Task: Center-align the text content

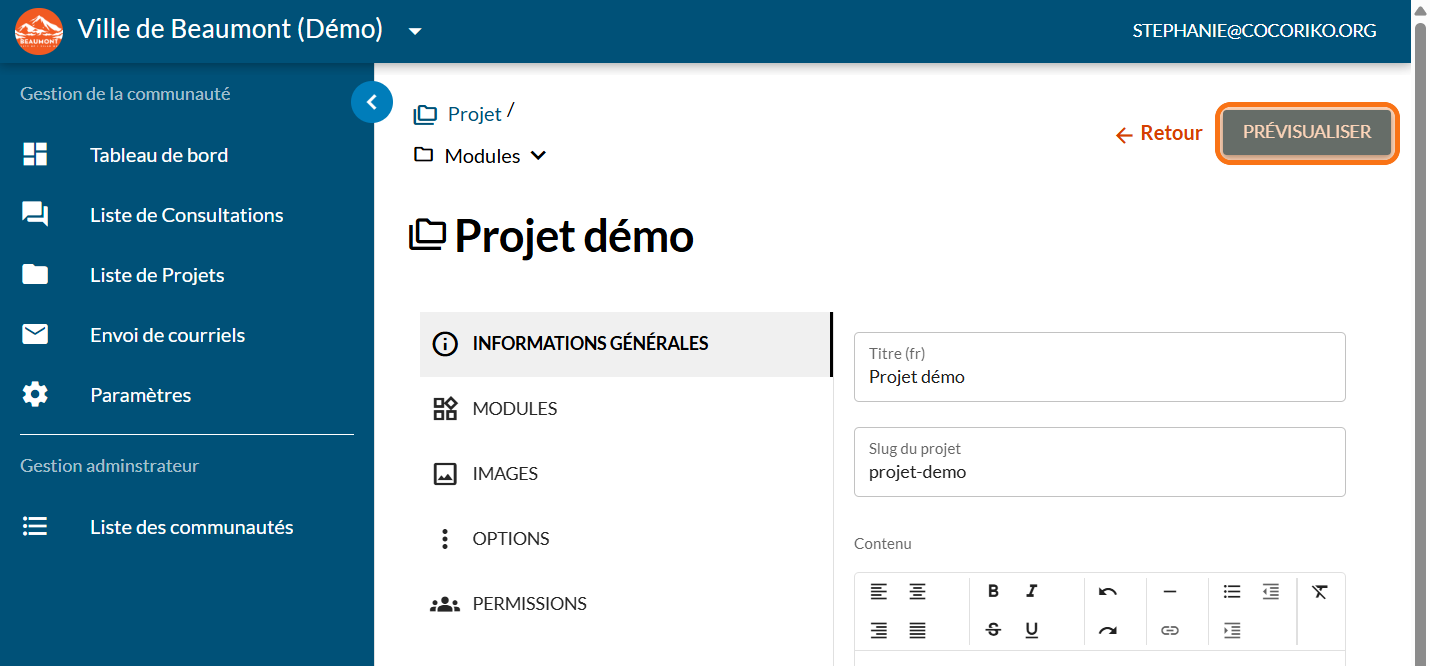Action: (917, 591)
